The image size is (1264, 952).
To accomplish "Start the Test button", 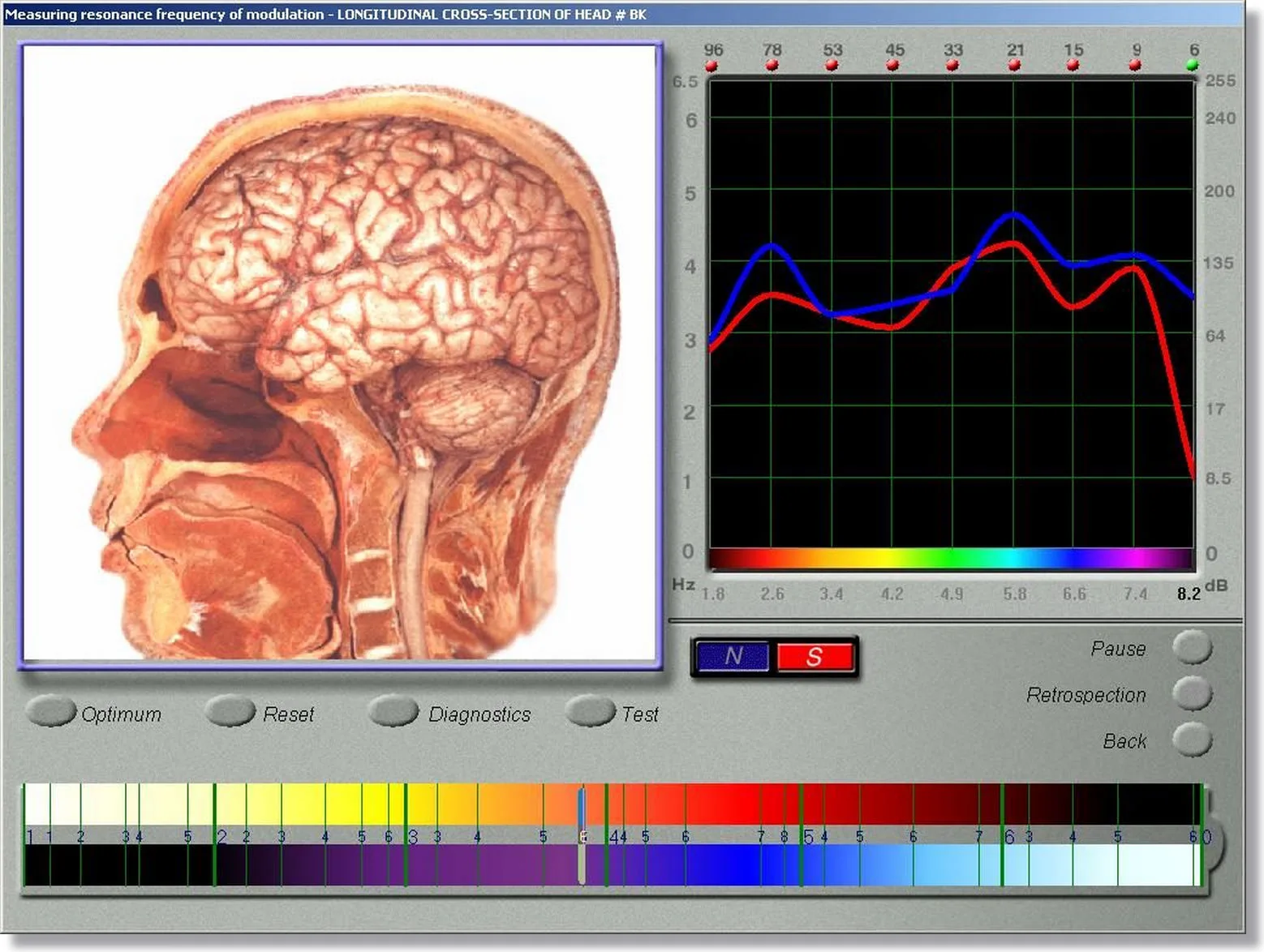I will [590, 711].
